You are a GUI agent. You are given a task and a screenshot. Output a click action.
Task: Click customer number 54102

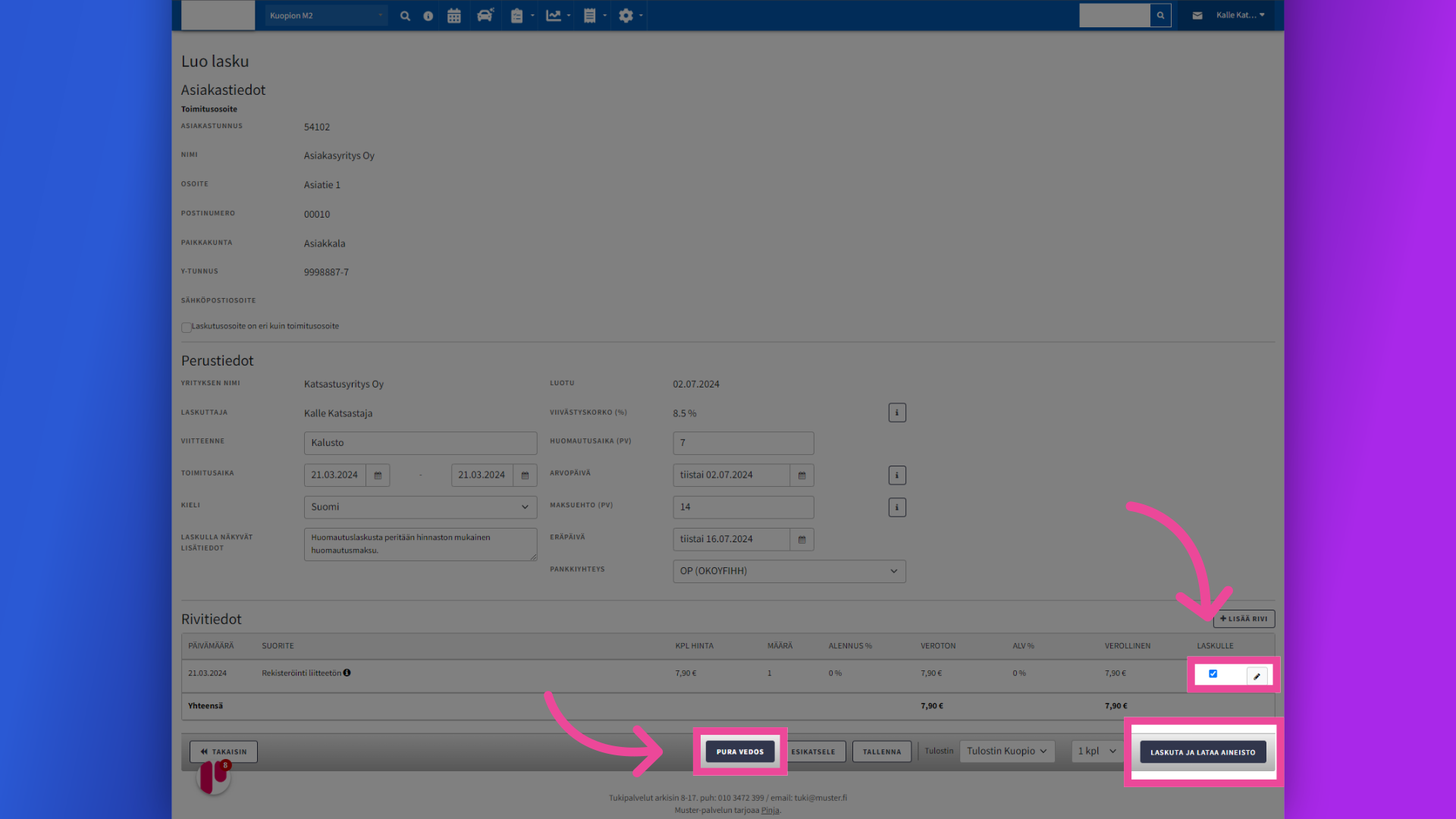(x=317, y=127)
